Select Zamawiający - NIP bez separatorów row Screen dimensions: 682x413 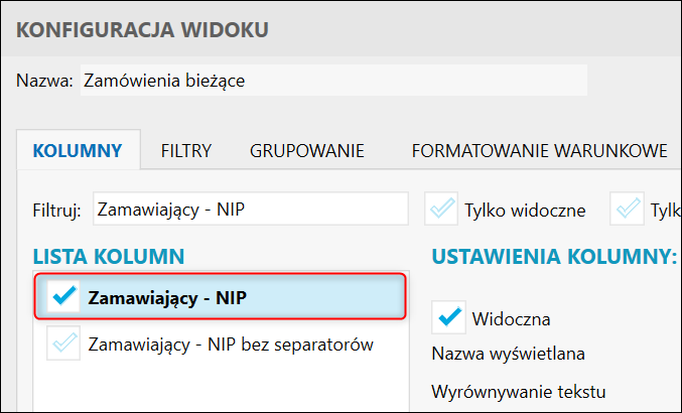click(x=230, y=345)
